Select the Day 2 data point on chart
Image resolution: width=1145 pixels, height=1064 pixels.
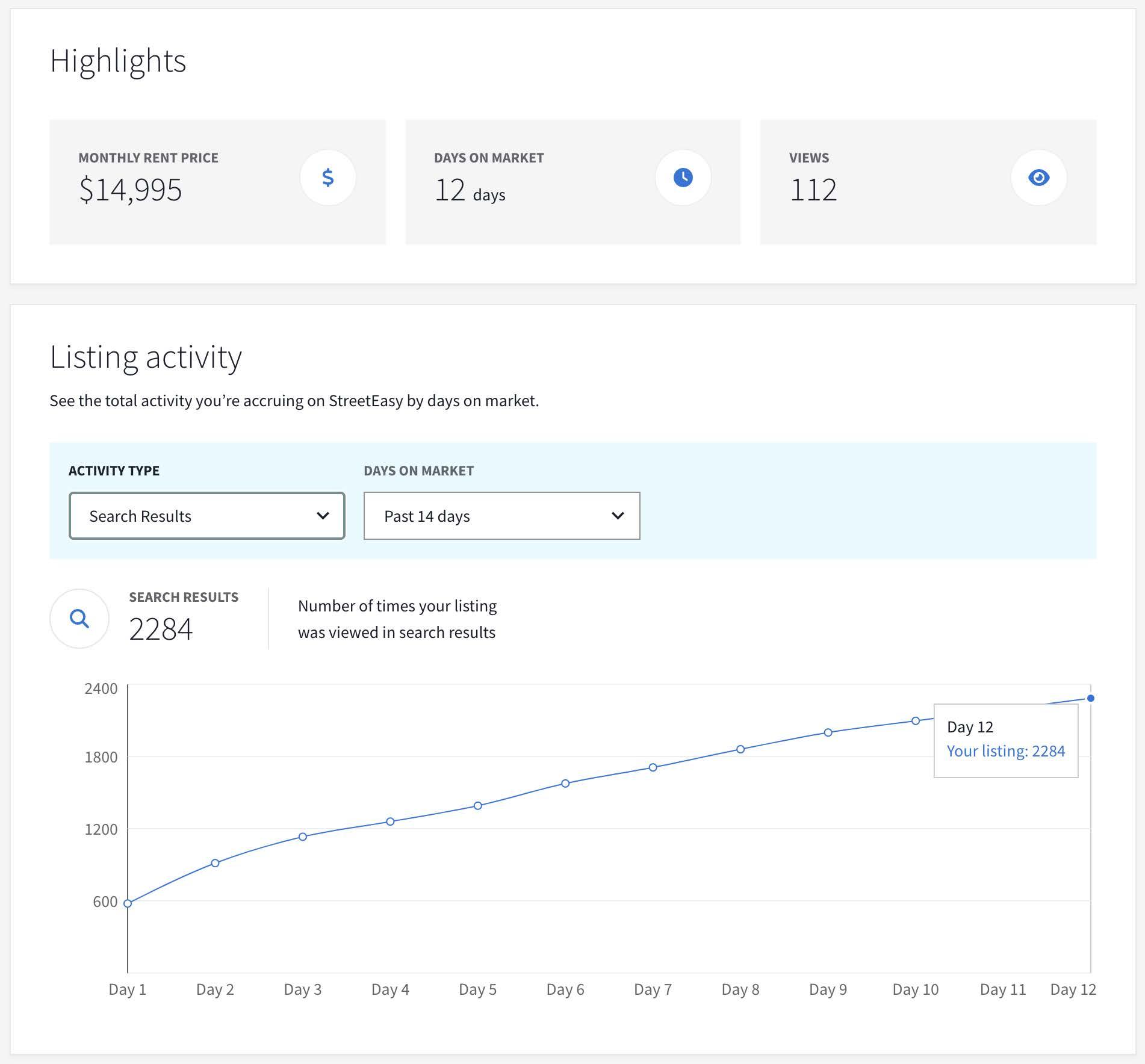click(x=215, y=863)
